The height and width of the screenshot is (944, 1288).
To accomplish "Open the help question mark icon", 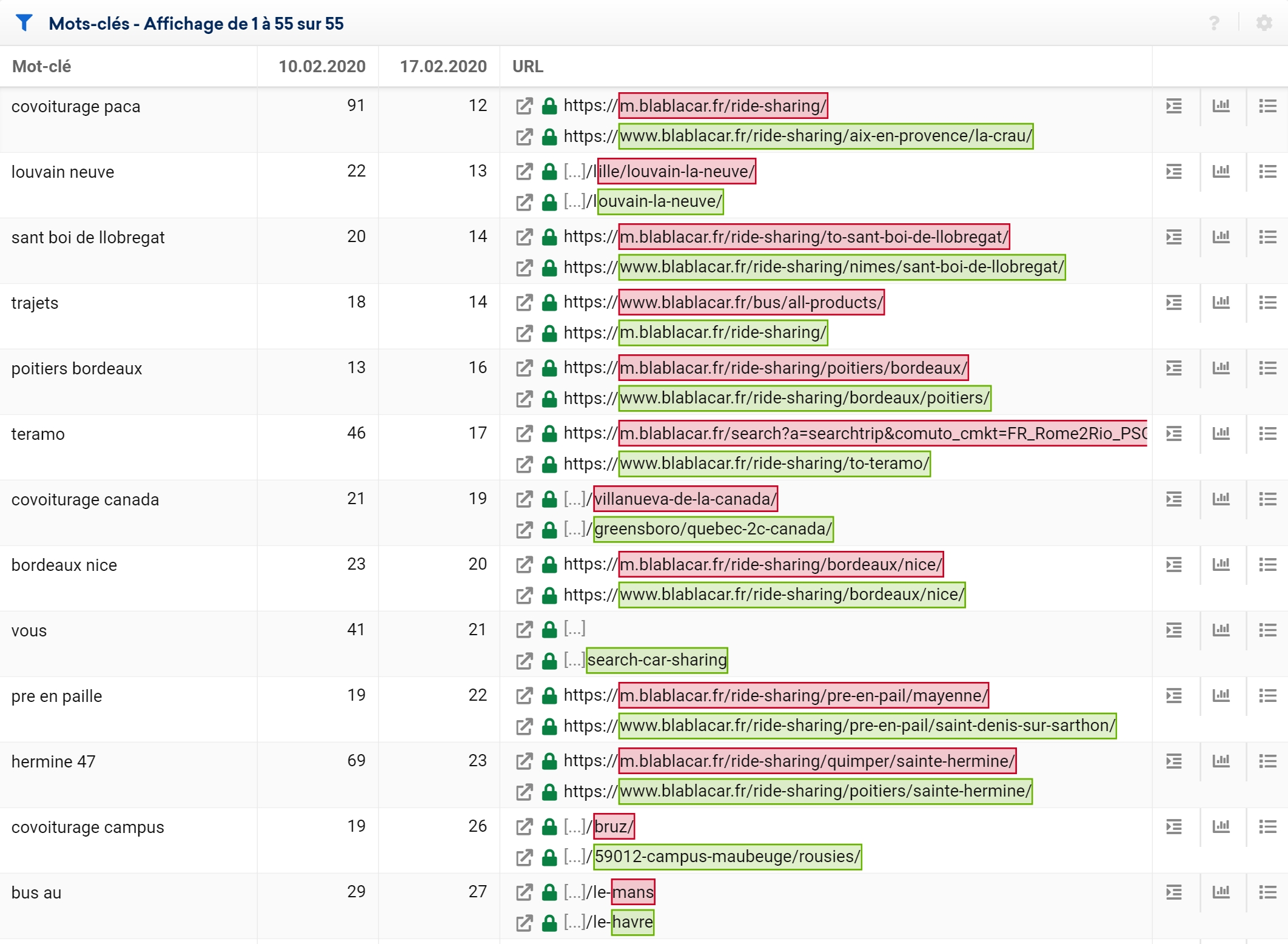I will coord(1213,23).
